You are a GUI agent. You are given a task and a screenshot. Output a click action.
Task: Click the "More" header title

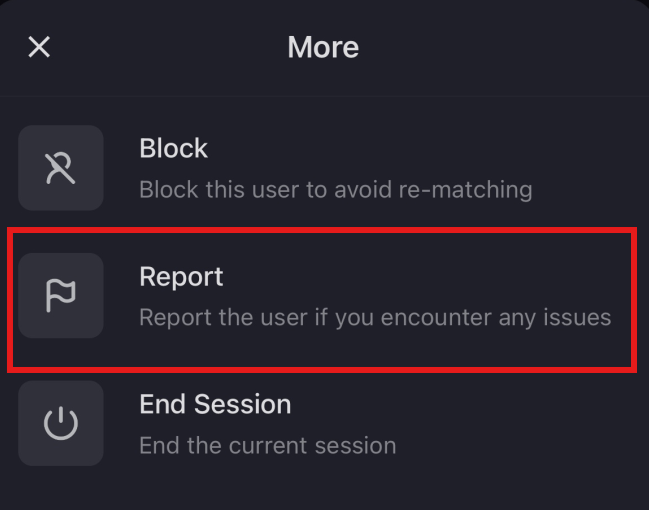[323, 47]
